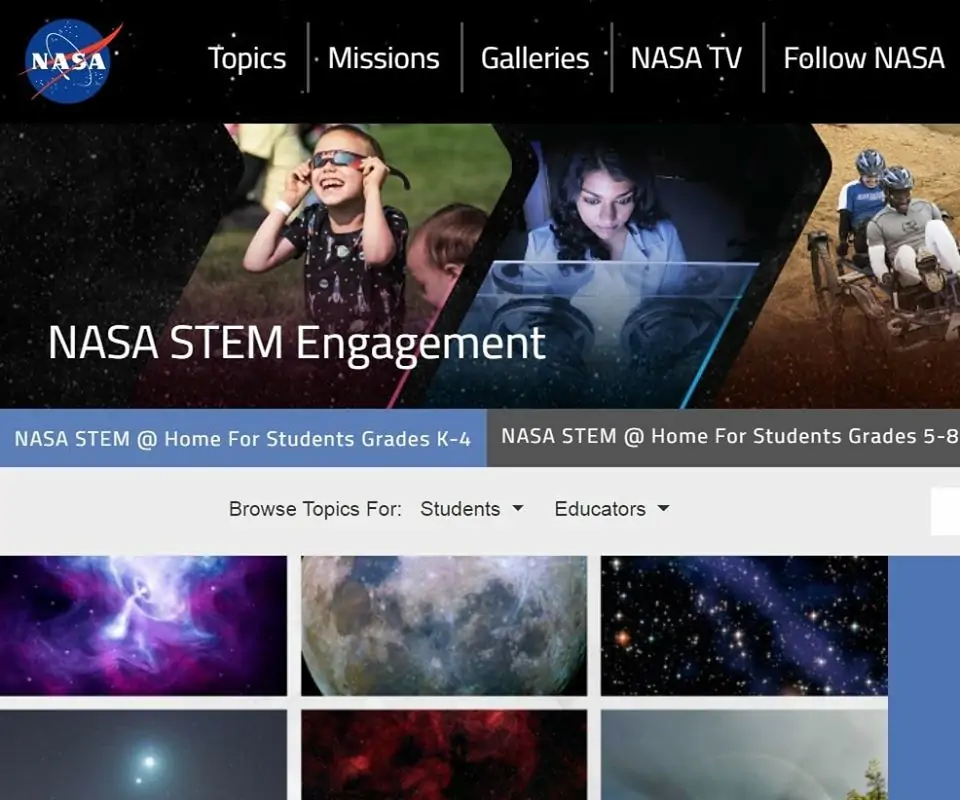Expand the Educators topics dropdown
Image resolution: width=960 pixels, height=800 pixels.
[612, 509]
